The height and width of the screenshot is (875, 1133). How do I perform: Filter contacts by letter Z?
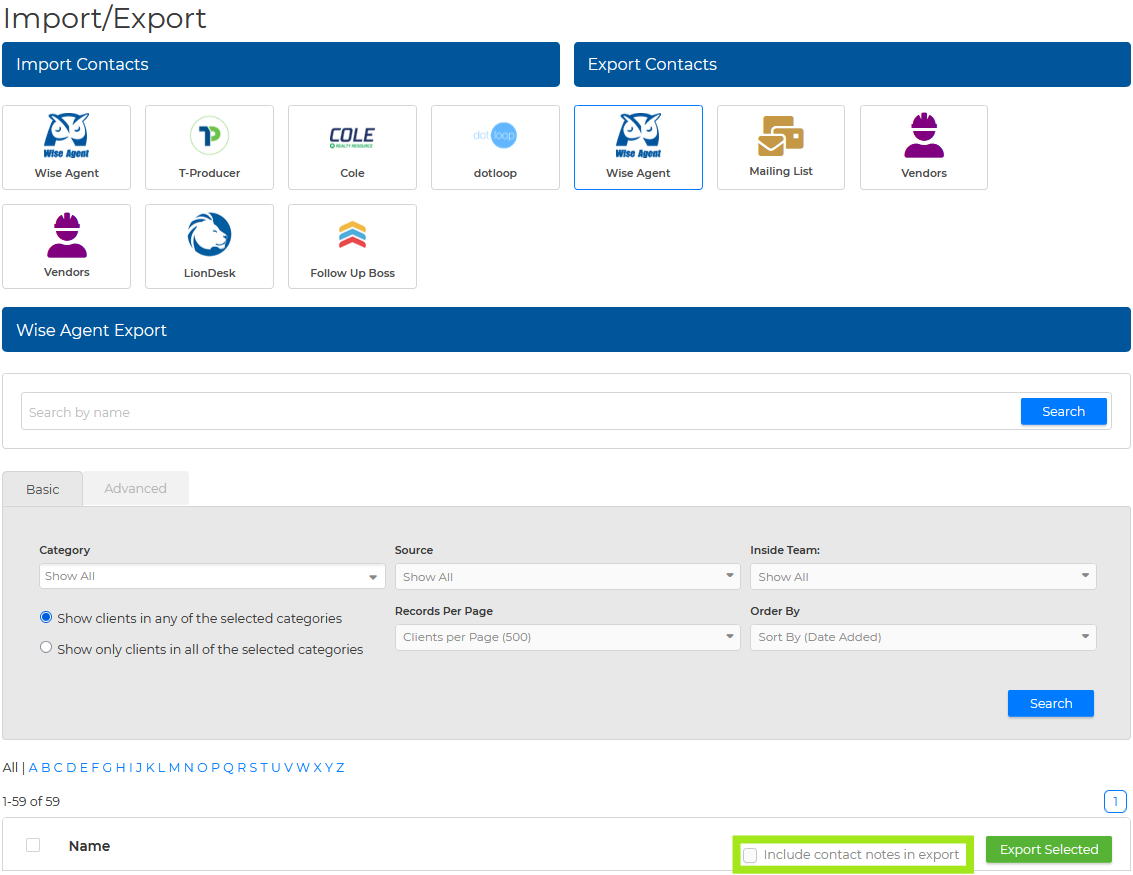340,767
